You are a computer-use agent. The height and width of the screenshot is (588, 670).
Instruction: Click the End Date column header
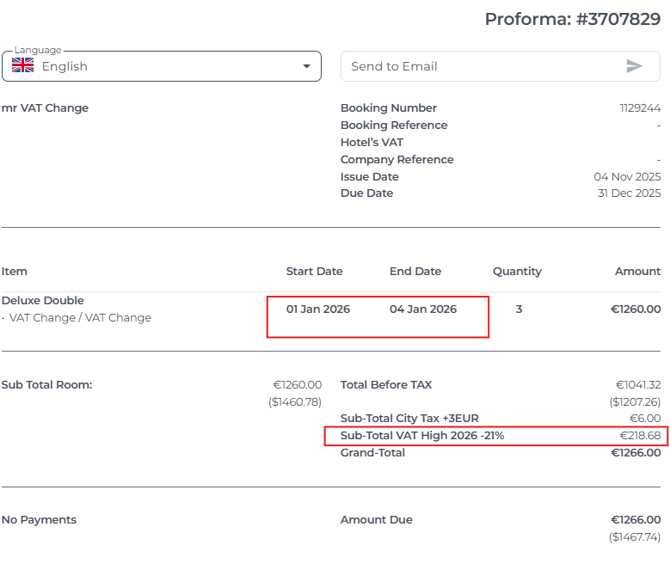pyautogui.click(x=415, y=271)
